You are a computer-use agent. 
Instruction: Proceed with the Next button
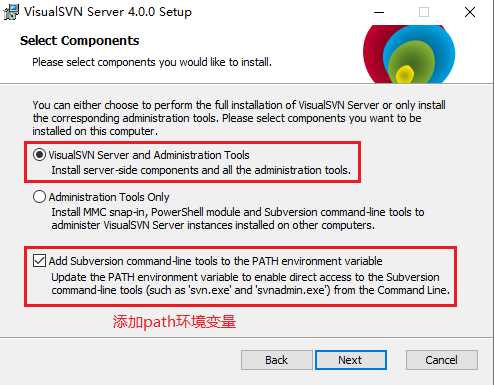coord(350,360)
